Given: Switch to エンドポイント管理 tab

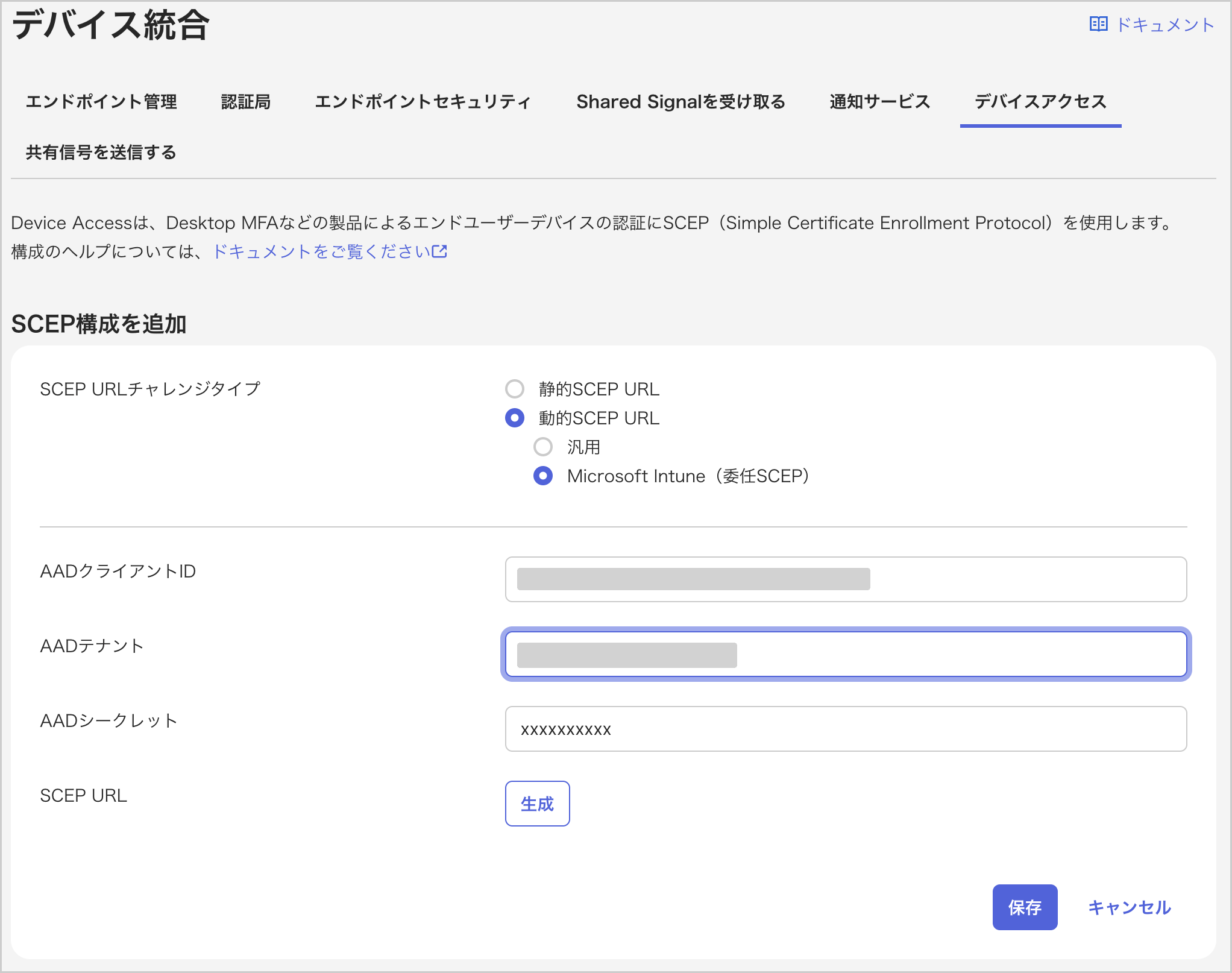Looking at the screenshot, I should point(101,102).
